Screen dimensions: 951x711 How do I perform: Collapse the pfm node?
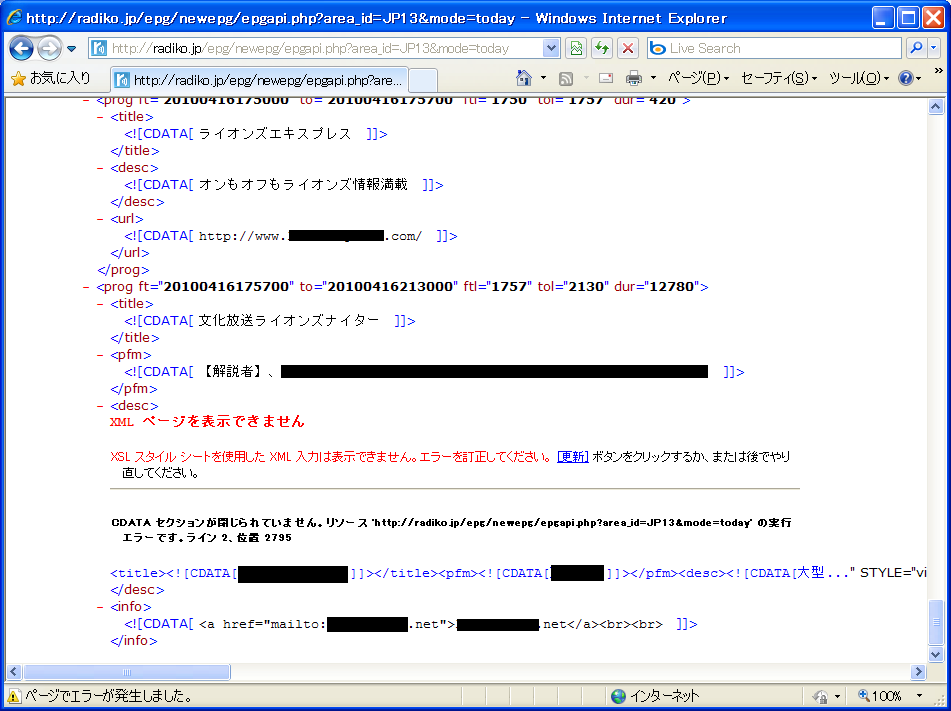tap(100, 355)
